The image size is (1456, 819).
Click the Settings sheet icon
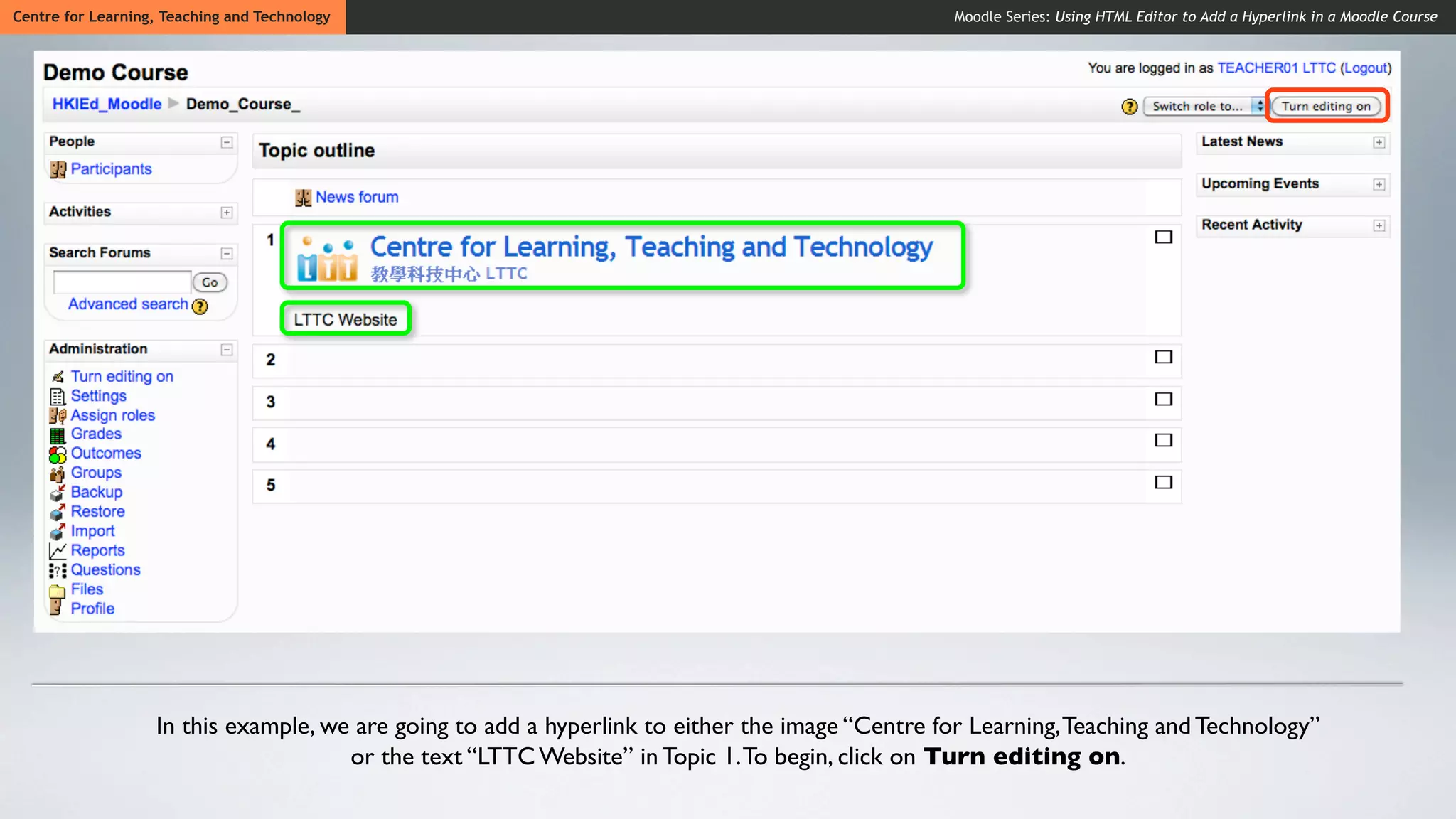click(x=58, y=396)
